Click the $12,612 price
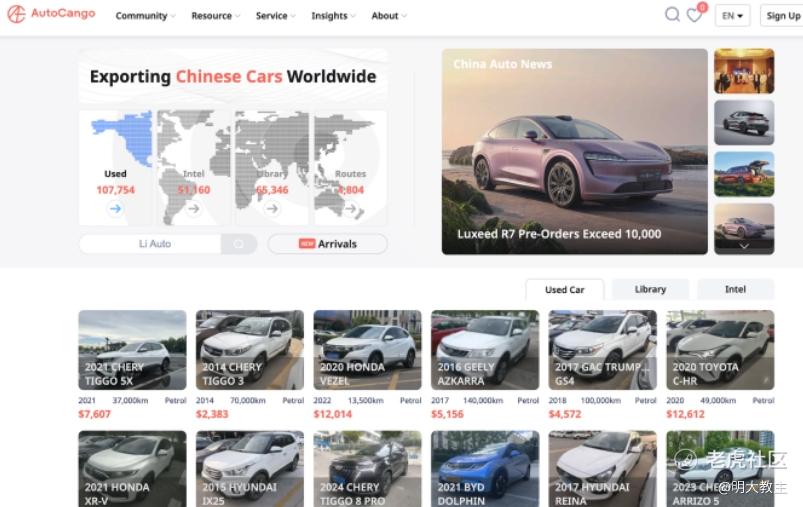The height and width of the screenshot is (507, 803). tap(686, 414)
